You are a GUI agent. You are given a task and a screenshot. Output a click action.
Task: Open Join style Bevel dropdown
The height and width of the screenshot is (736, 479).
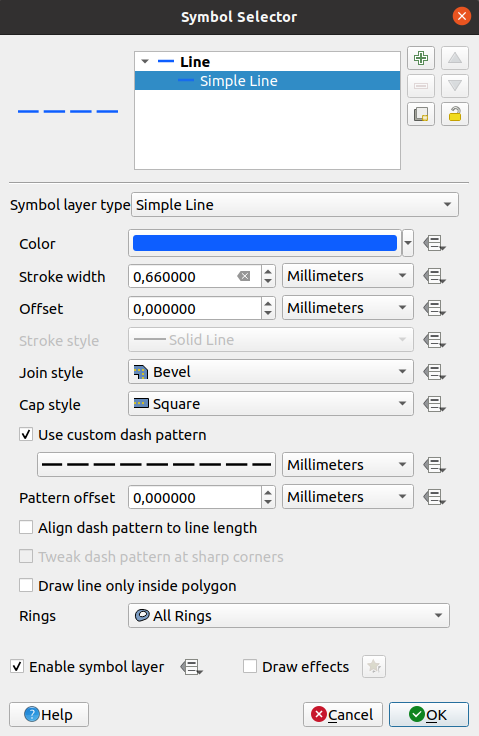coord(271,372)
